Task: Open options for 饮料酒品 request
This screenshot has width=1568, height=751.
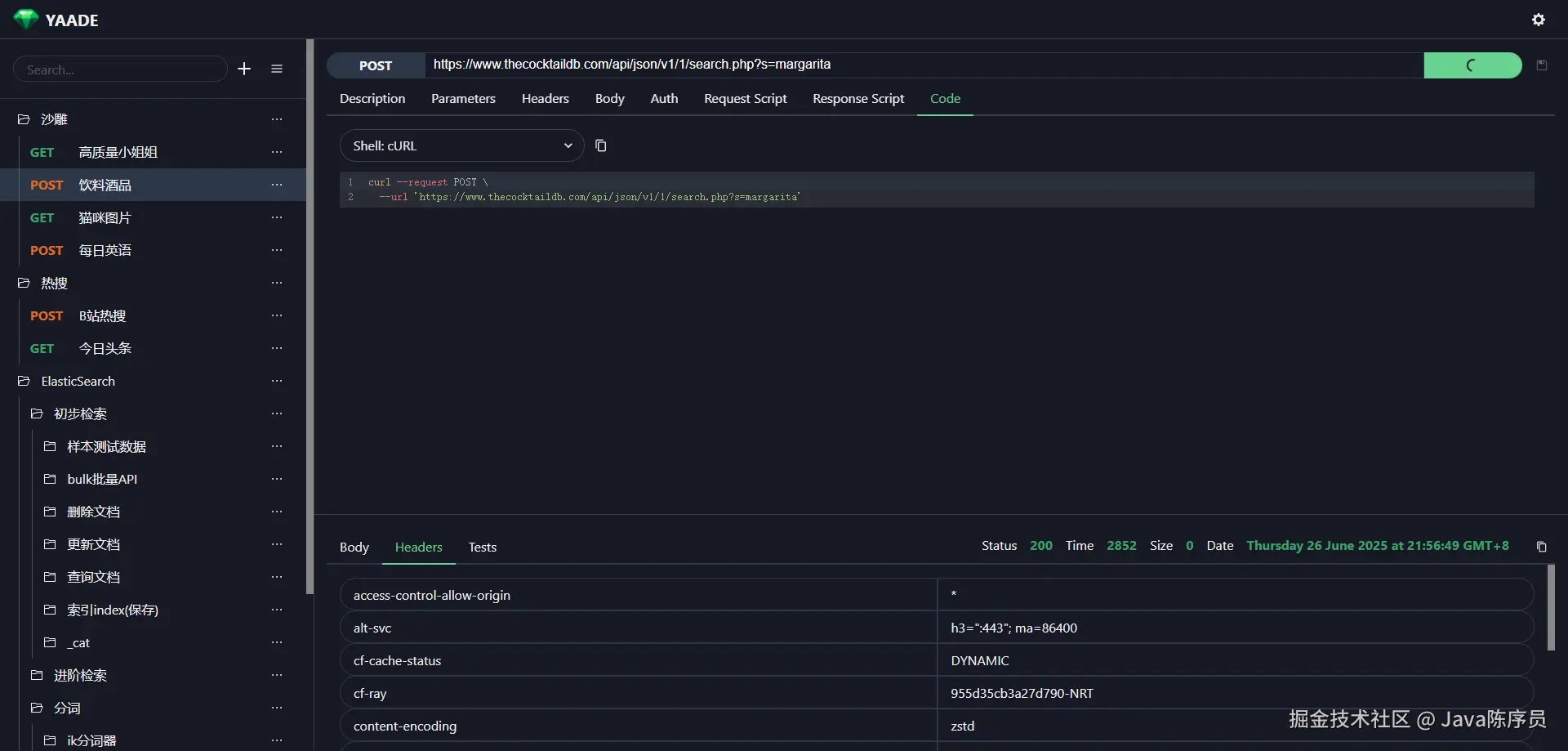Action: 277,185
